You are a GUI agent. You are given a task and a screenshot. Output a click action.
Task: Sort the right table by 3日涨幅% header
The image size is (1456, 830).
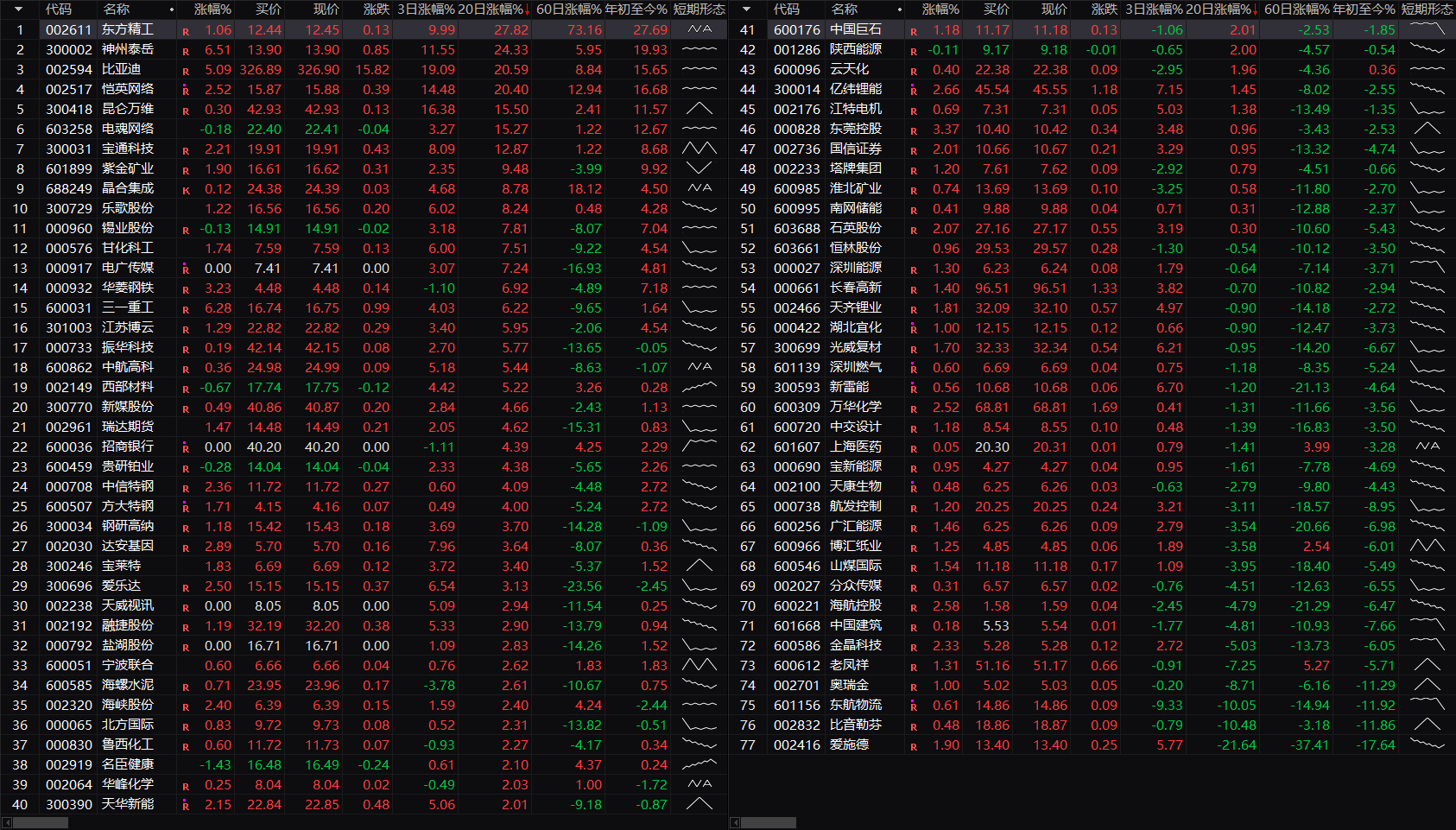(x=1154, y=10)
